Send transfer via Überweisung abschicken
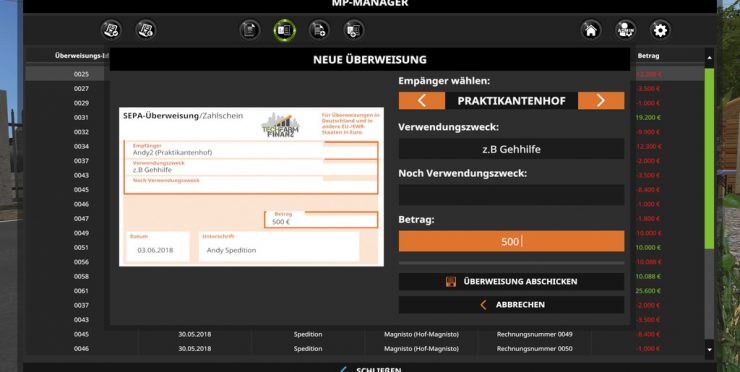 coord(511,281)
